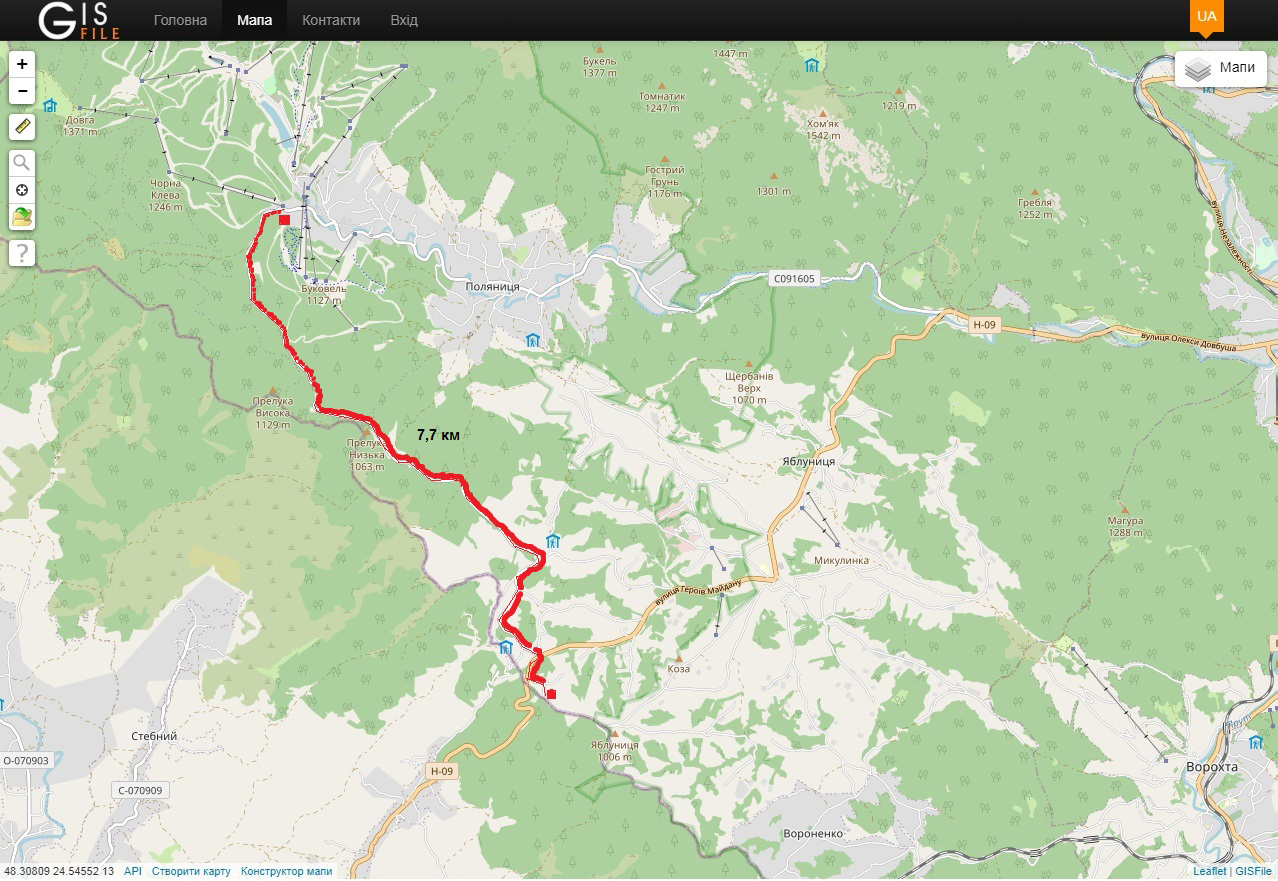This screenshot has width=1278, height=881.
Task: Expand the Мапи layers selector
Action: coord(1220,69)
